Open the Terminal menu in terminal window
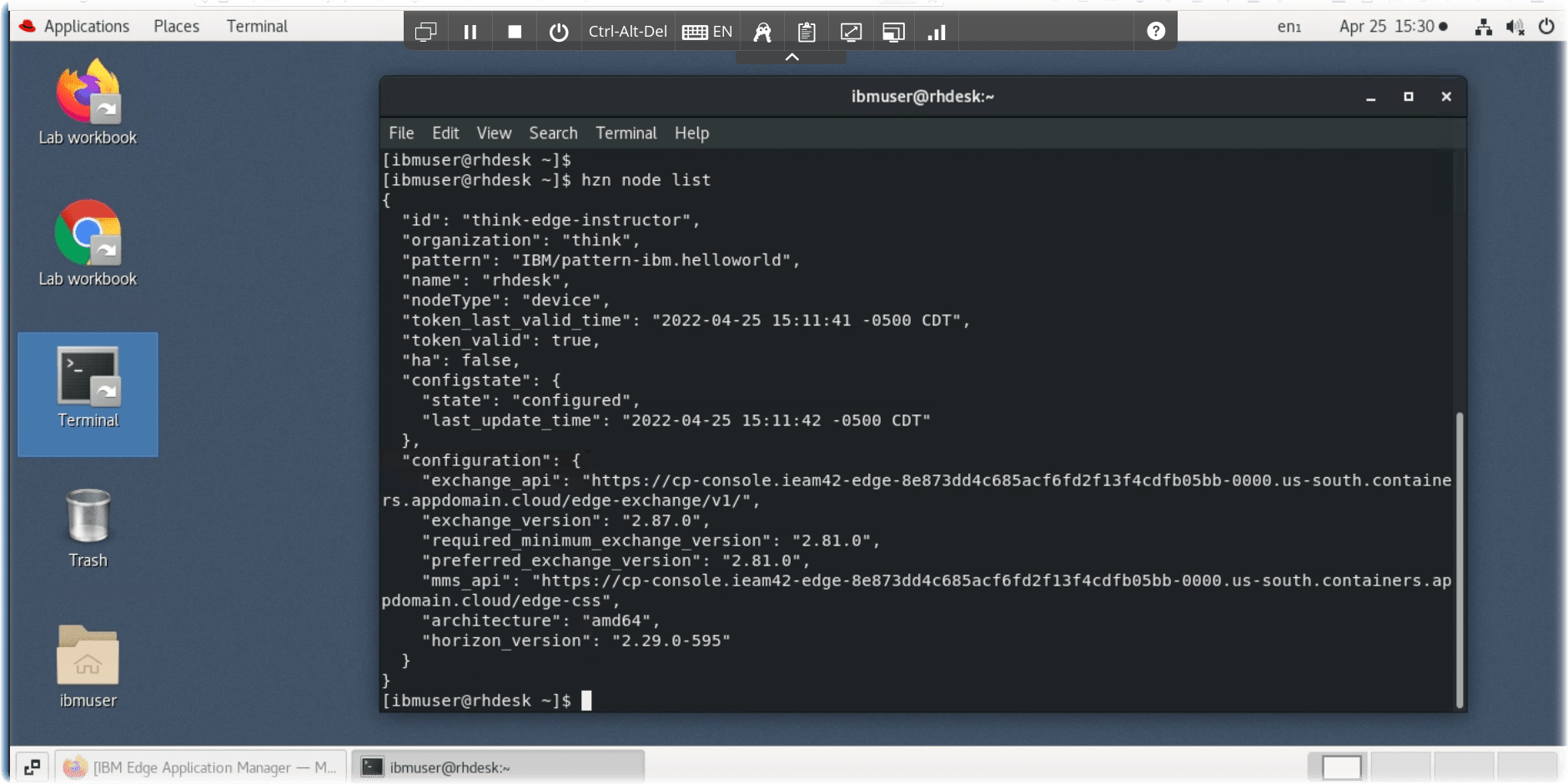Screen dimensions: 1568x784 (x=626, y=133)
